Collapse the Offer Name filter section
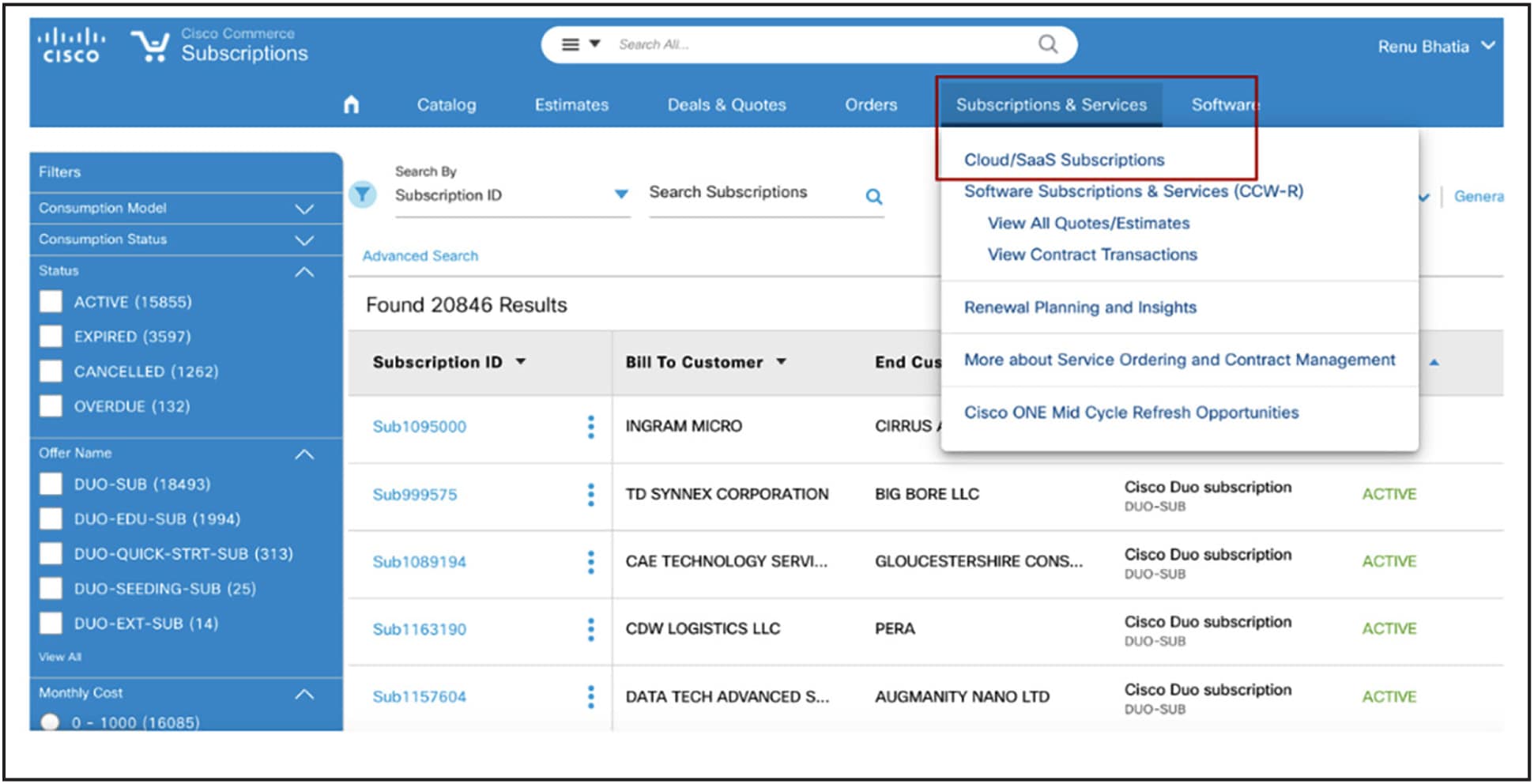This screenshot has height=784, width=1534. pos(304,454)
